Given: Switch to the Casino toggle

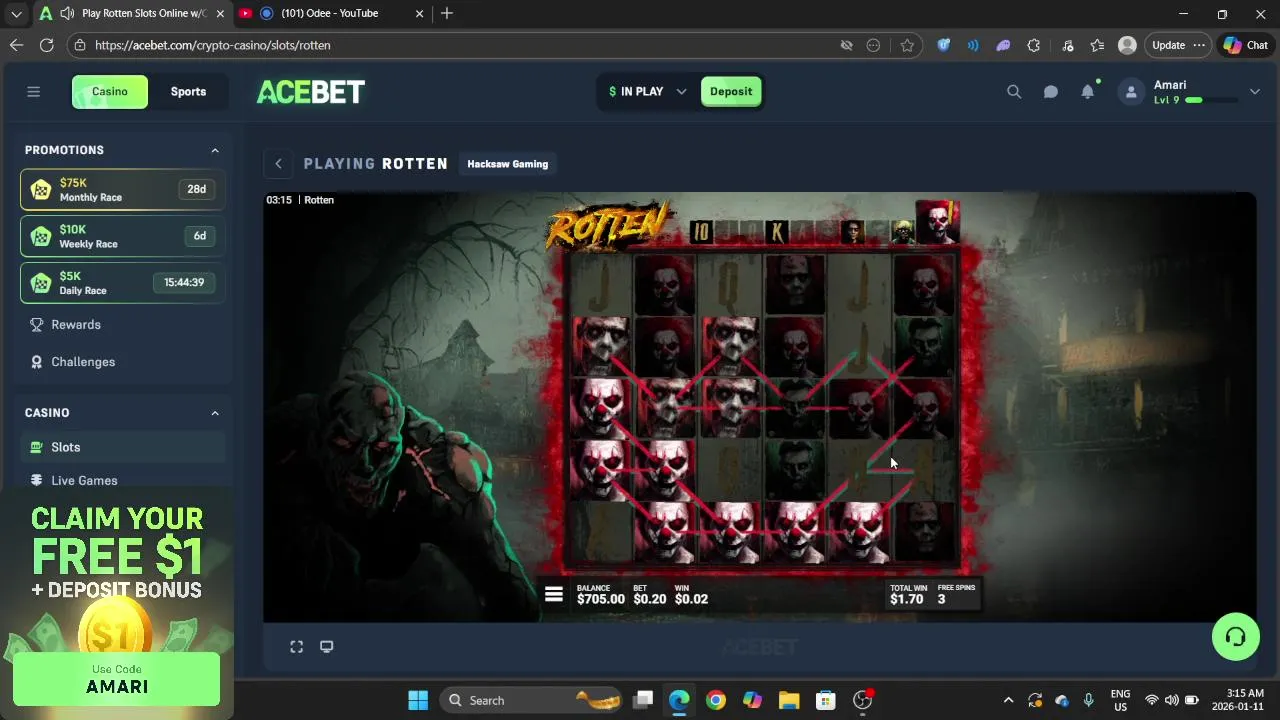Looking at the screenshot, I should click(x=110, y=91).
